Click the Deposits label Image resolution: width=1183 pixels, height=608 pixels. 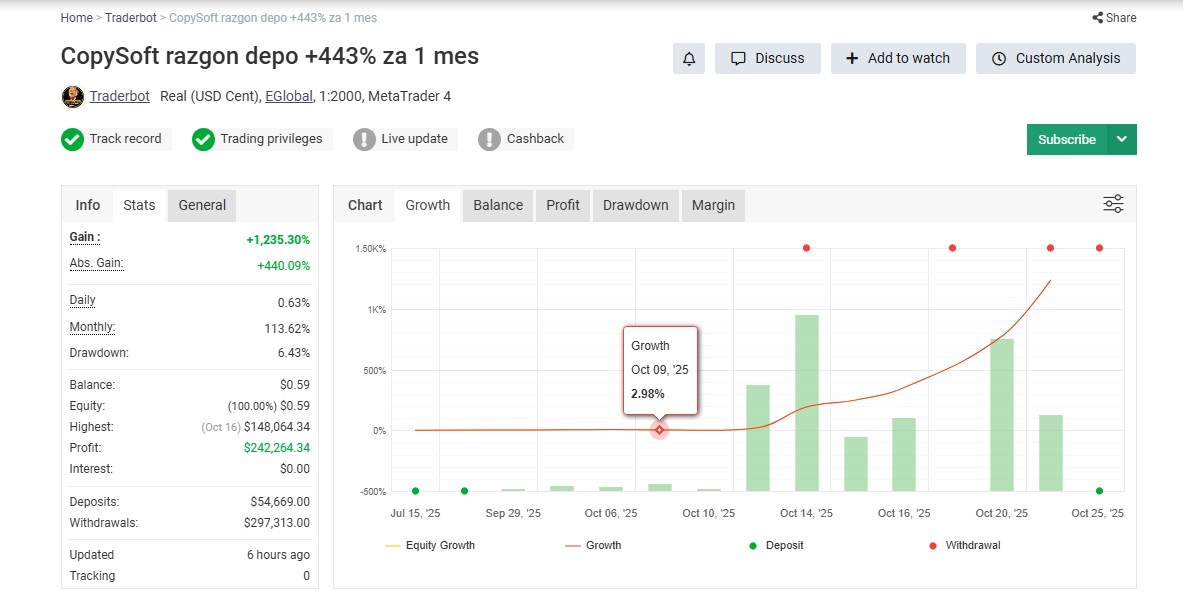94,502
